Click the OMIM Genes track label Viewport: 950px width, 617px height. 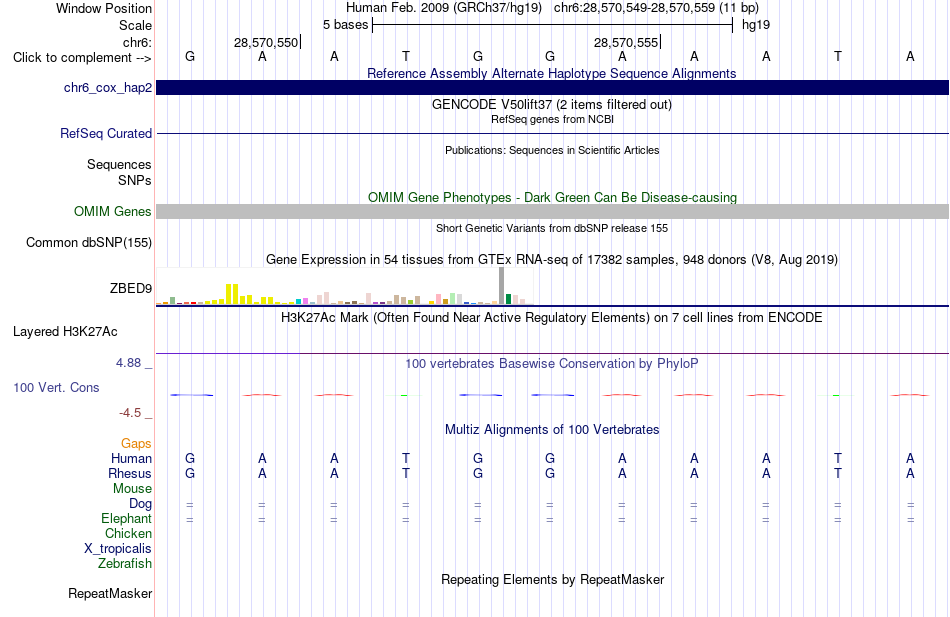click(x=113, y=212)
